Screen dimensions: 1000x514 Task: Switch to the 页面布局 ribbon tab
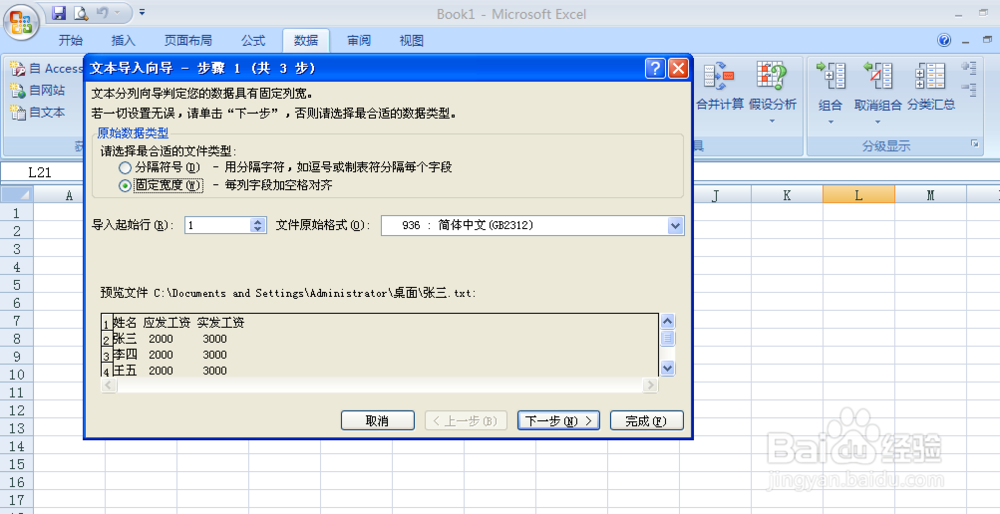click(x=188, y=41)
